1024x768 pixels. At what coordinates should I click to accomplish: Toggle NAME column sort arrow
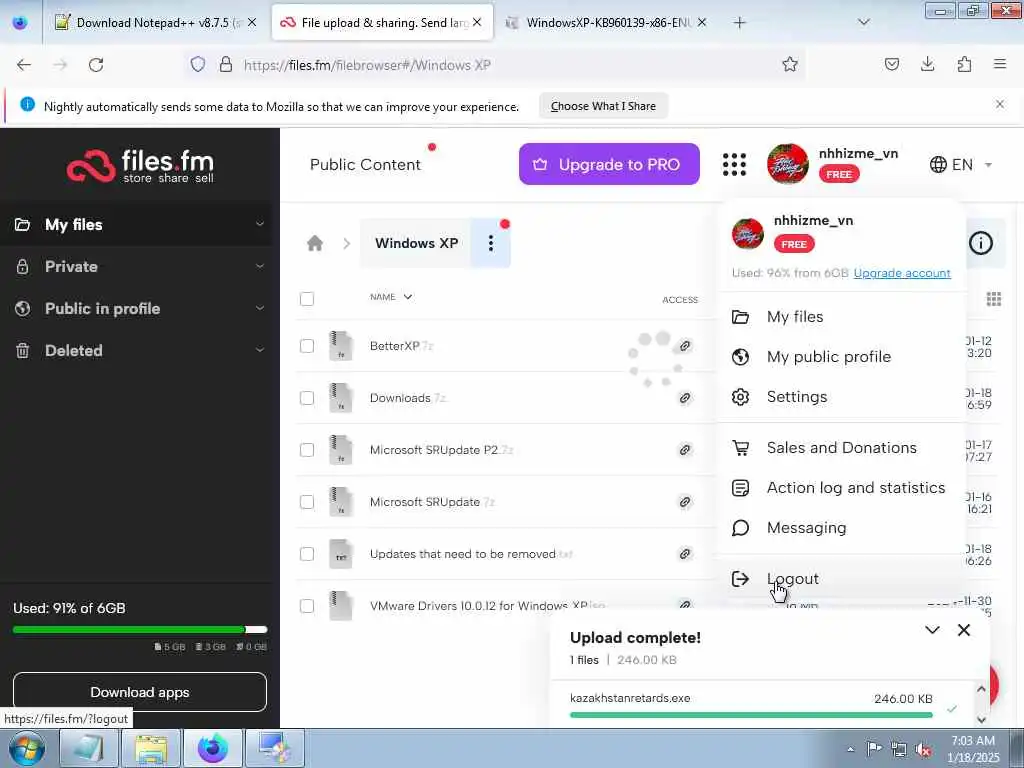[x=408, y=297]
